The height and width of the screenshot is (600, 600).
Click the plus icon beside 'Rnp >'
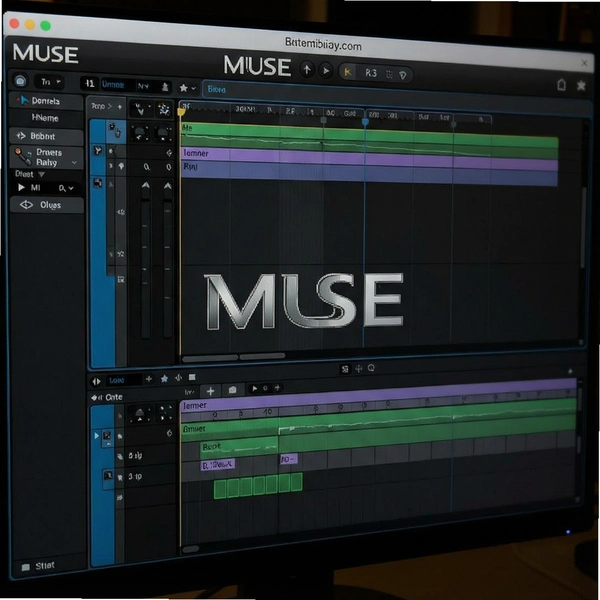coord(120,107)
